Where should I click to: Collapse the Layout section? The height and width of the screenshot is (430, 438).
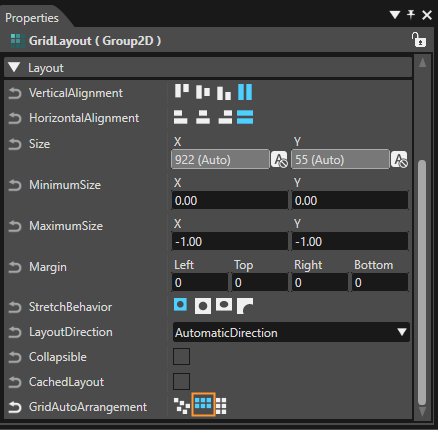click(x=14, y=67)
